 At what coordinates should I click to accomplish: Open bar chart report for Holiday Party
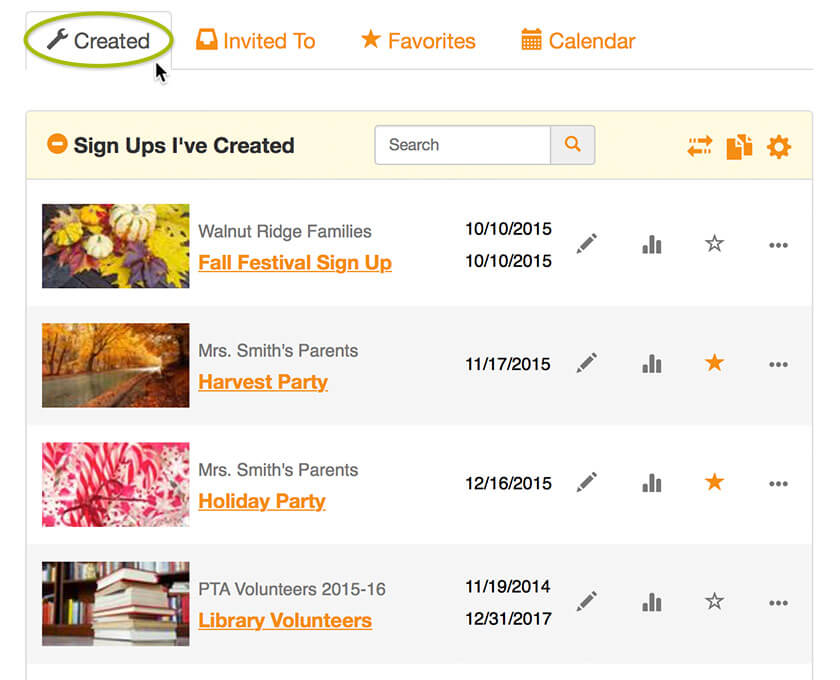click(651, 483)
